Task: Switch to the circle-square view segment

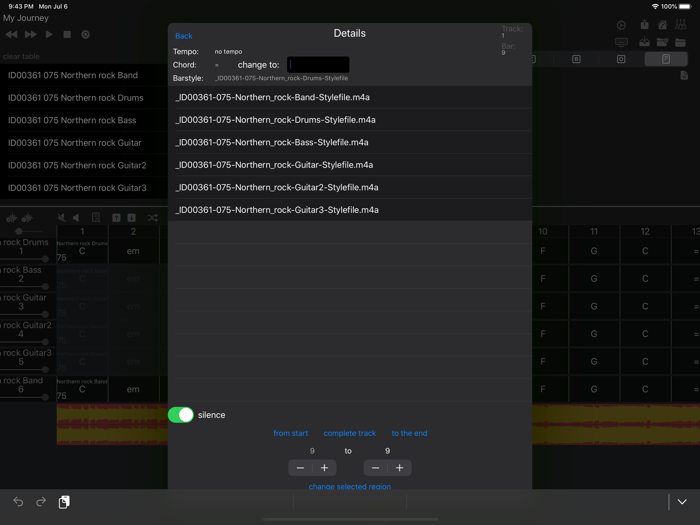Action: 621,59
